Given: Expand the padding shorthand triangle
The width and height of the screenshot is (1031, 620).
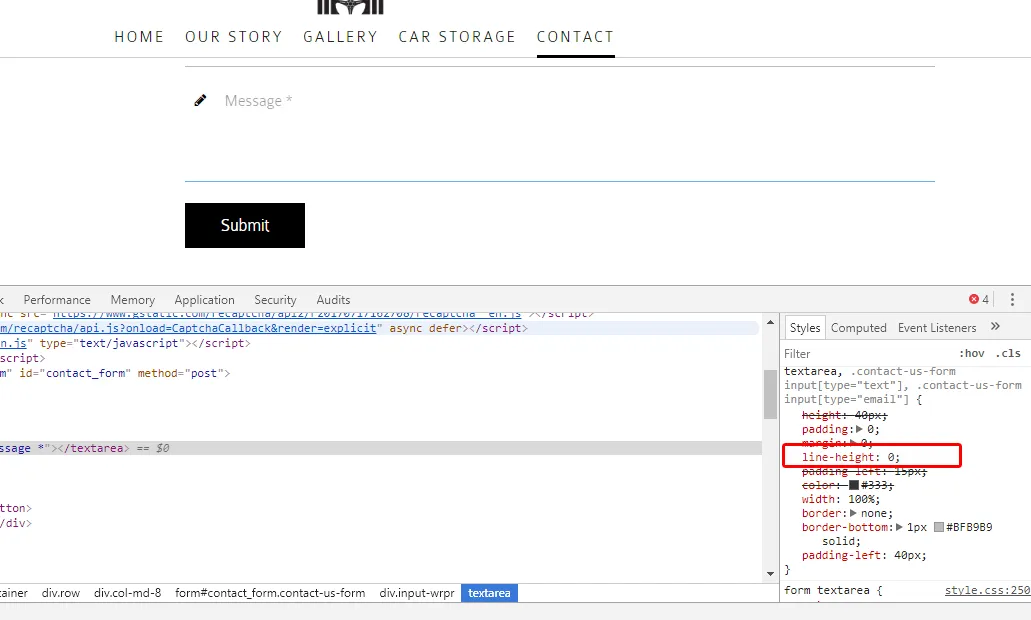Looking at the screenshot, I should 859,429.
